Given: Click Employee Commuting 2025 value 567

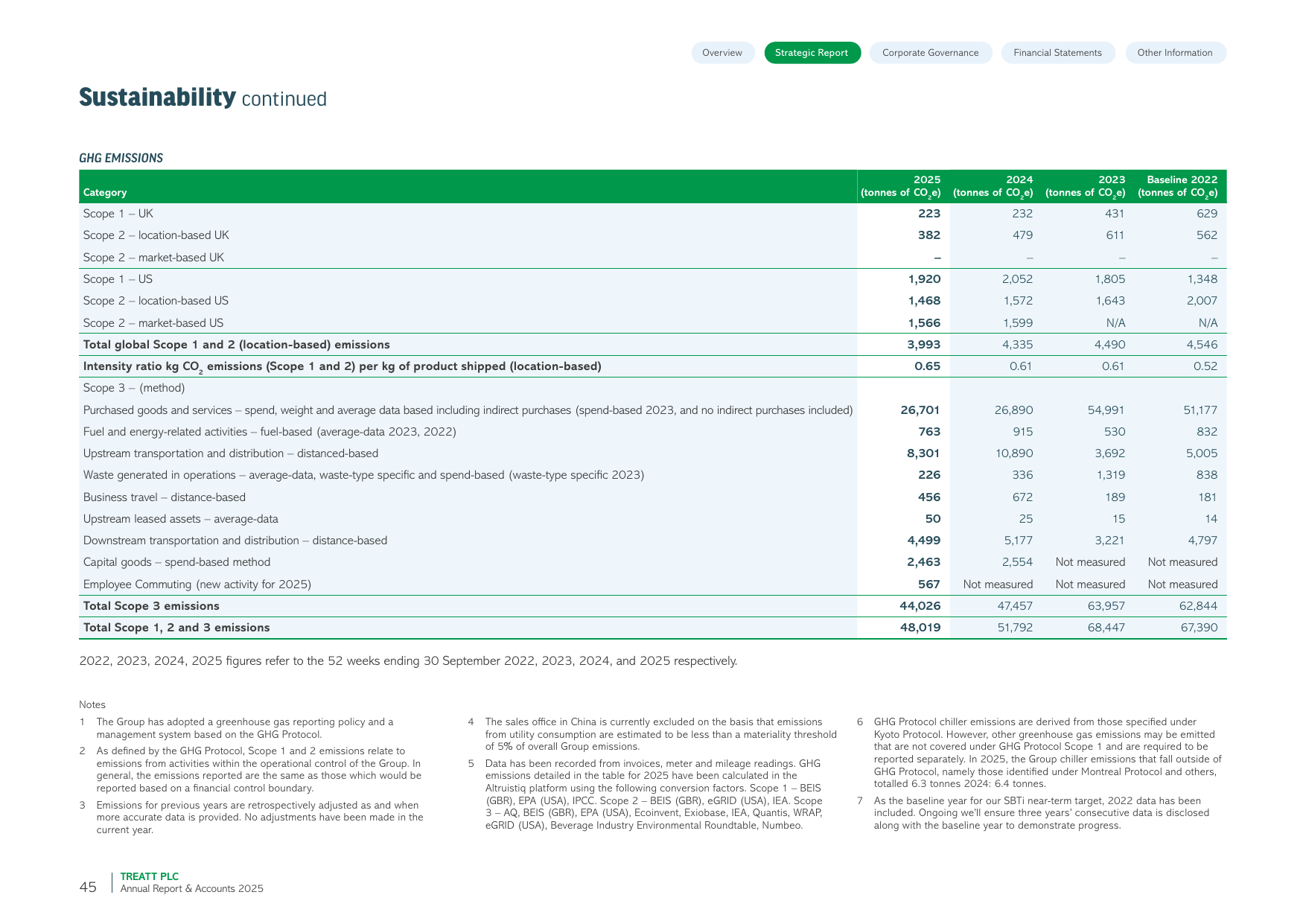Looking at the screenshot, I should 928,584.
